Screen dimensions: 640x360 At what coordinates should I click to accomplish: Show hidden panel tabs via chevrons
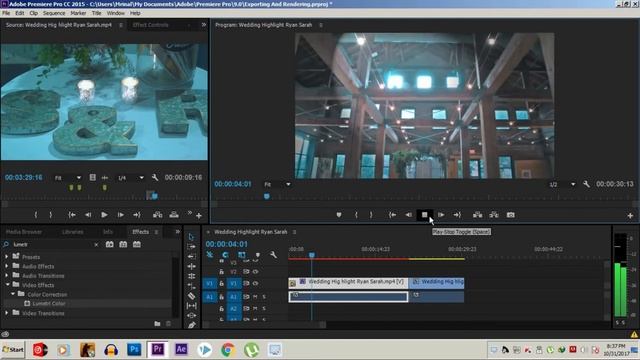[x=178, y=232]
